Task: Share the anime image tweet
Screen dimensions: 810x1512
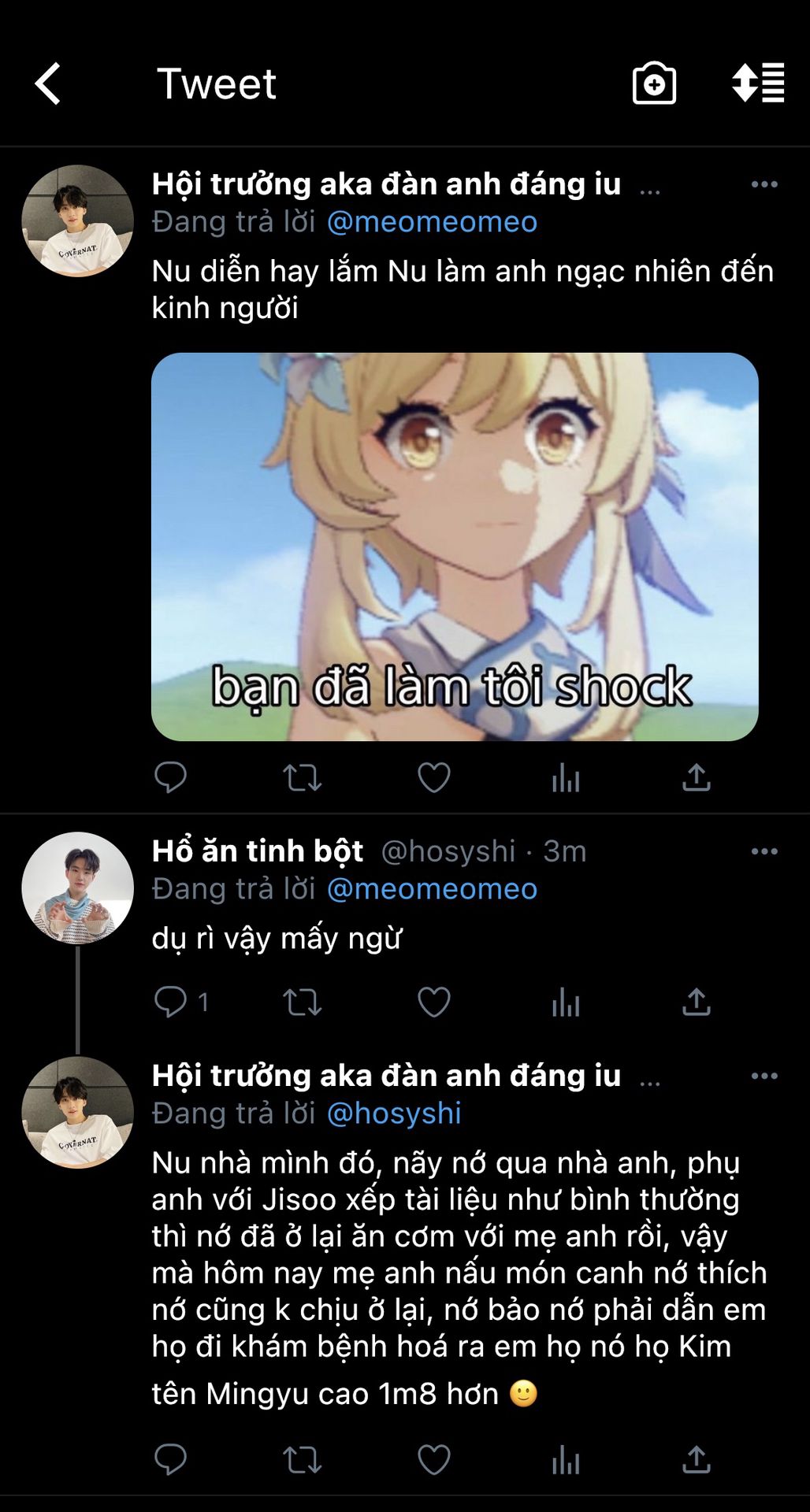Action: pyautogui.click(x=697, y=778)
